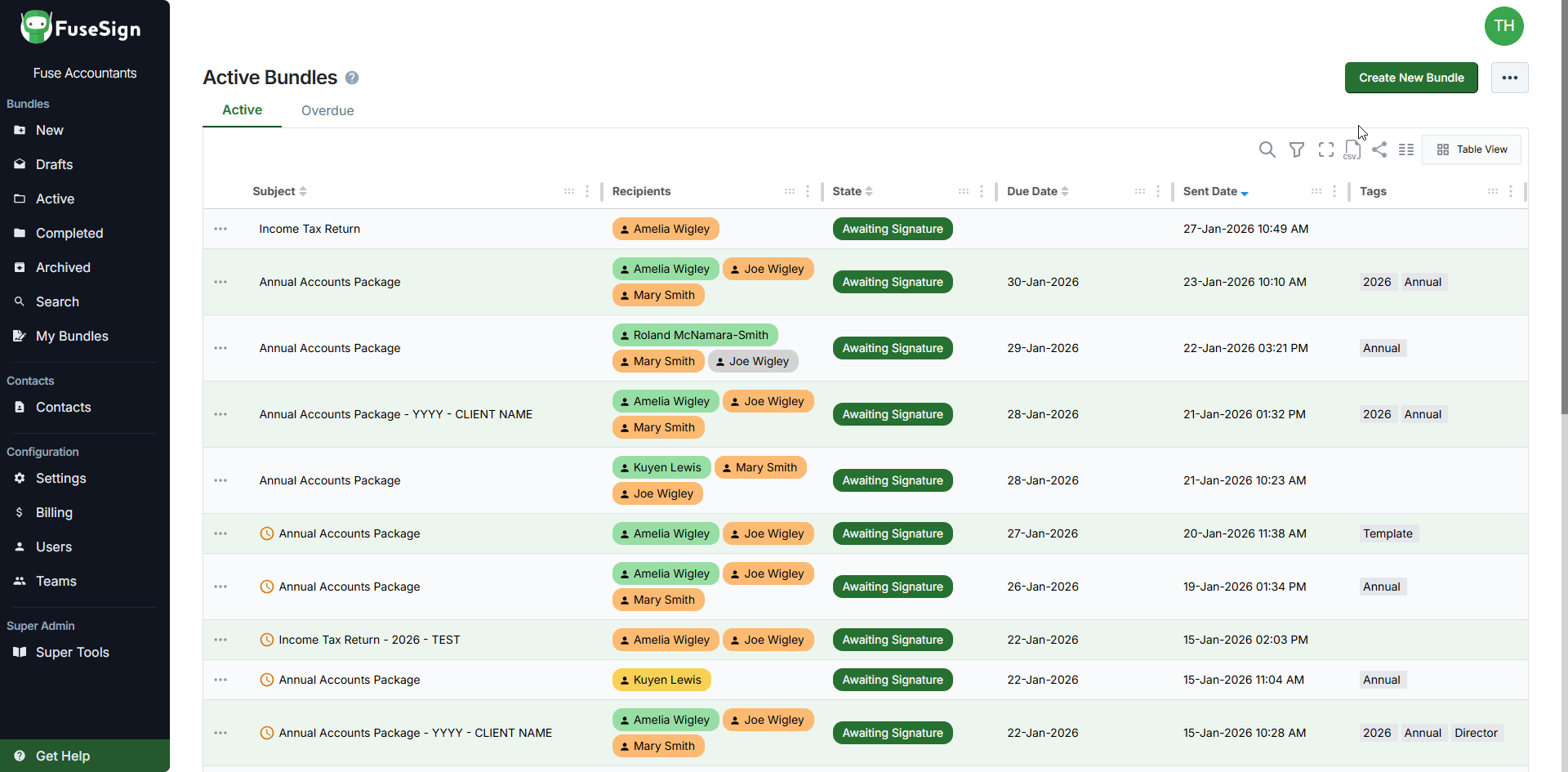Open Archived bundles in the sidebar
This screenshot has height=772, width=1568.
[63, 267]
